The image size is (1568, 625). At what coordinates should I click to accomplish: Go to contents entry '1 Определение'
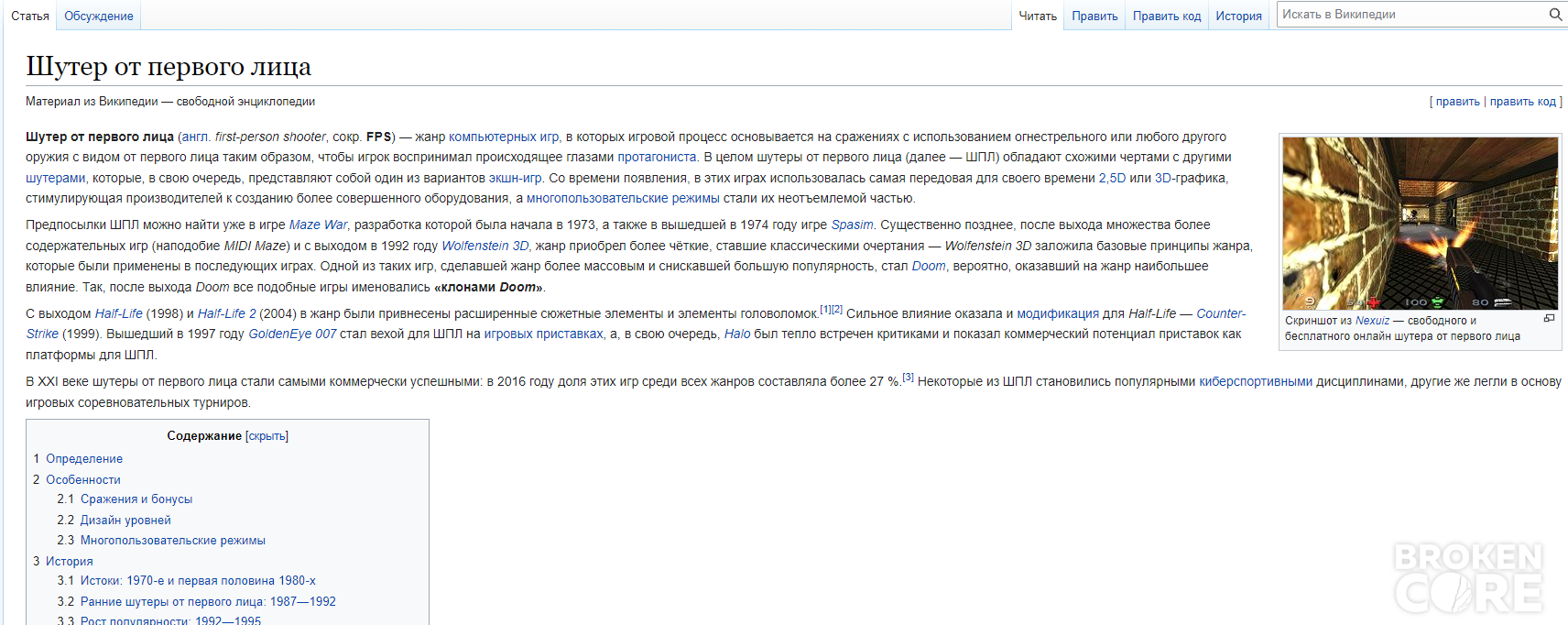click(x=78, y=458)
